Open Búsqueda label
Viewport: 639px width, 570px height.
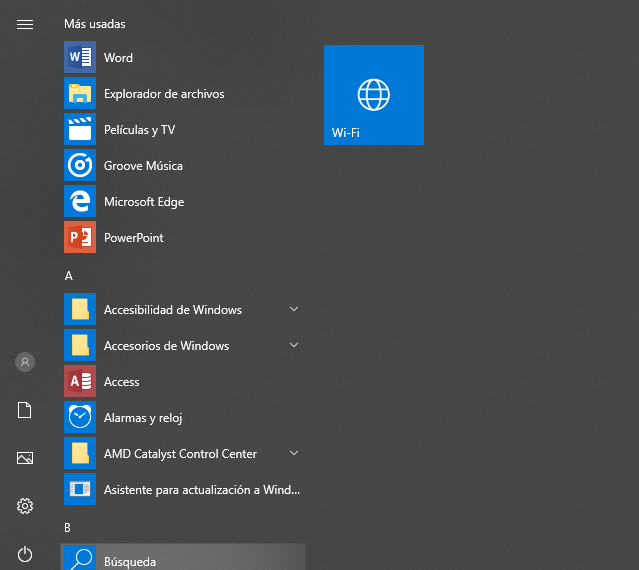click(x=130, y=562)
